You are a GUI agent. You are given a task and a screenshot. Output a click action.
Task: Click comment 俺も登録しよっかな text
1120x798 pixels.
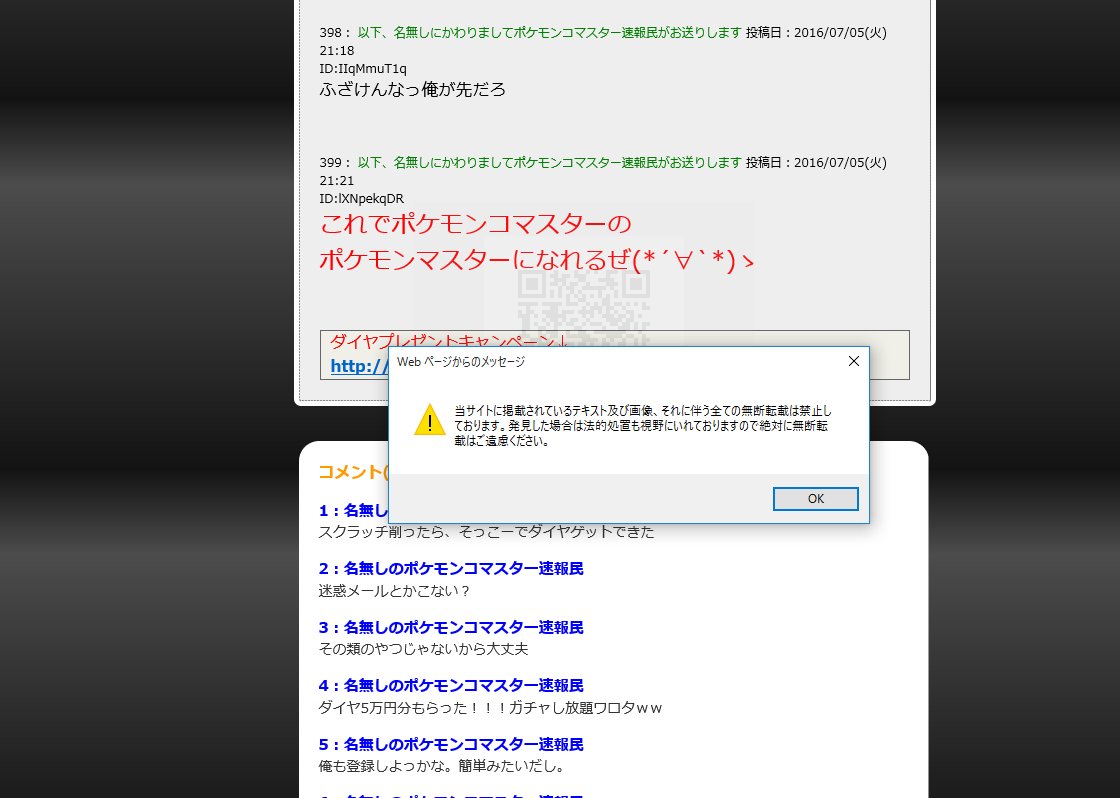[441, 767]
